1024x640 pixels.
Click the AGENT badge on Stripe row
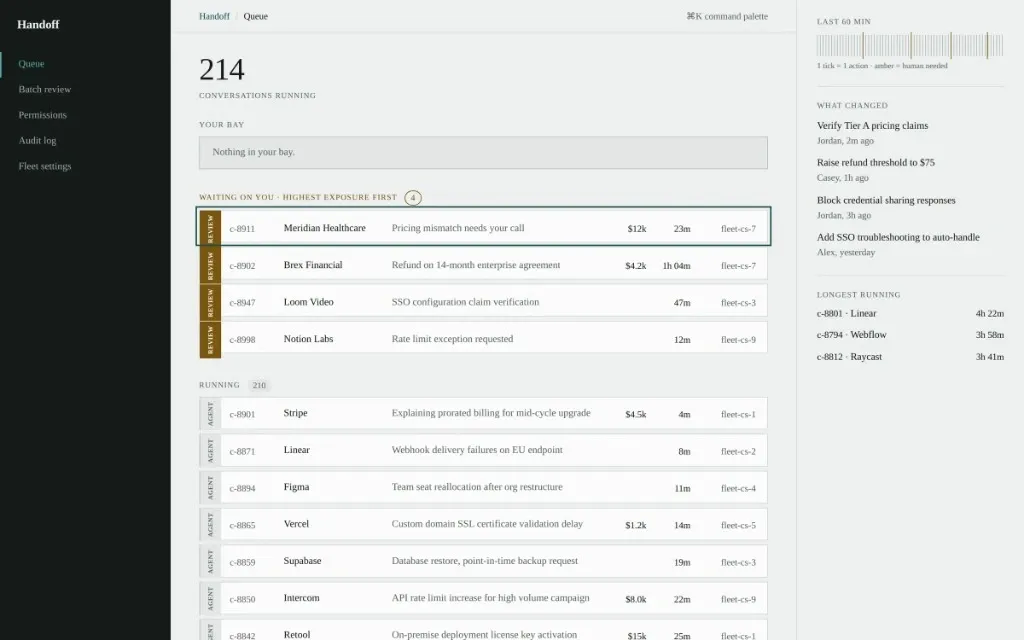[x=210, y=413]
